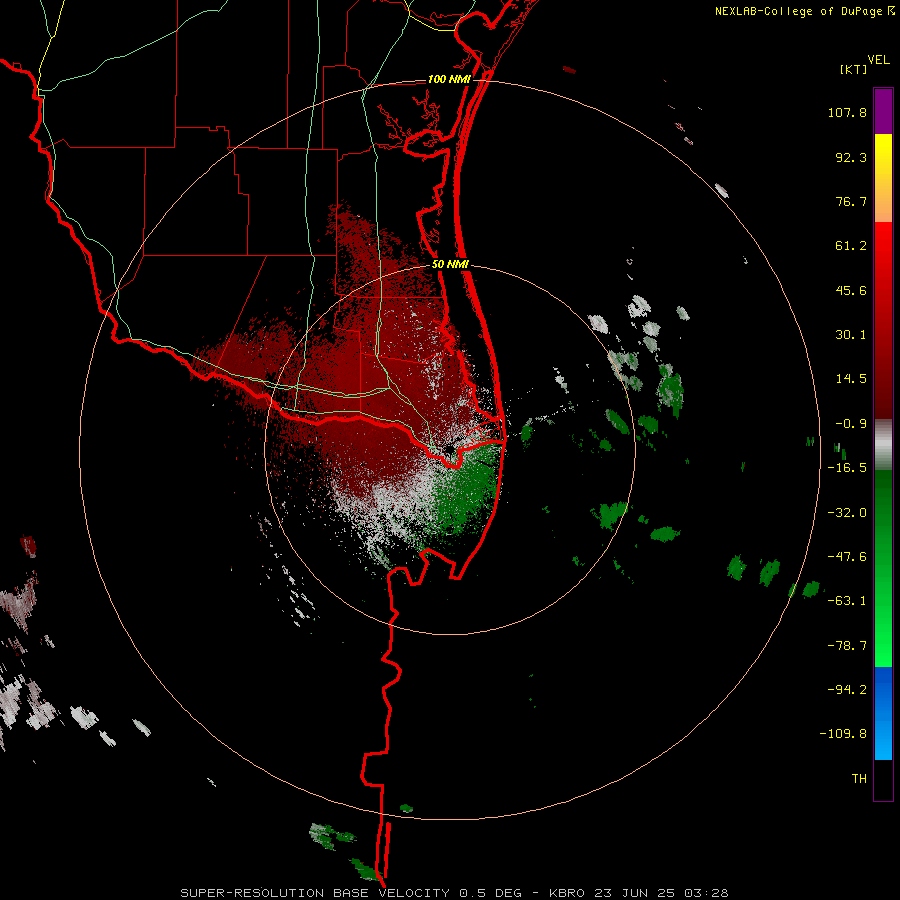Click the 61.2 velocity scale value

coord(851,246)
